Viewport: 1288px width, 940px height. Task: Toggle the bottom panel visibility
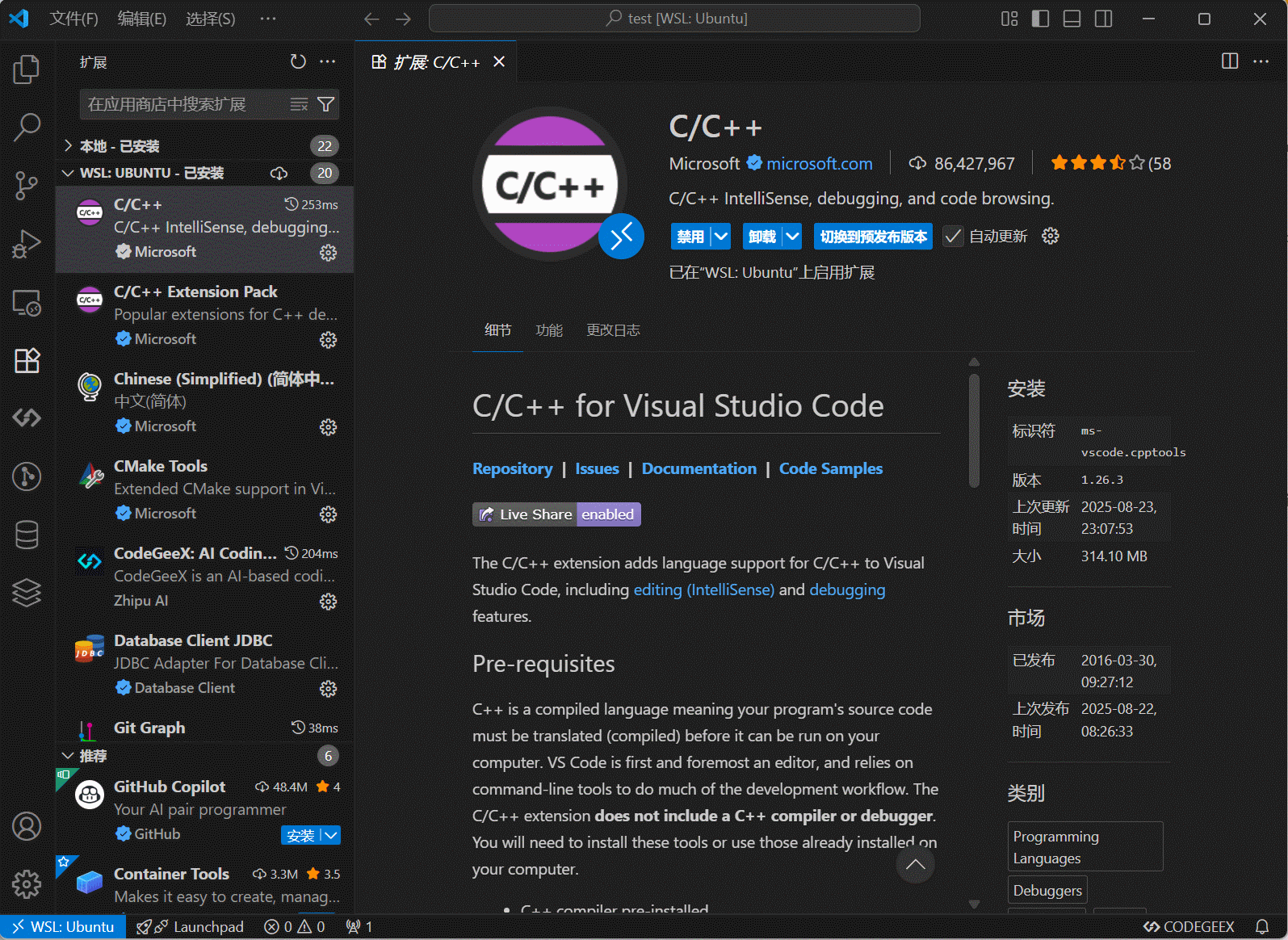pyautogui.click(x=1072, y=19)
